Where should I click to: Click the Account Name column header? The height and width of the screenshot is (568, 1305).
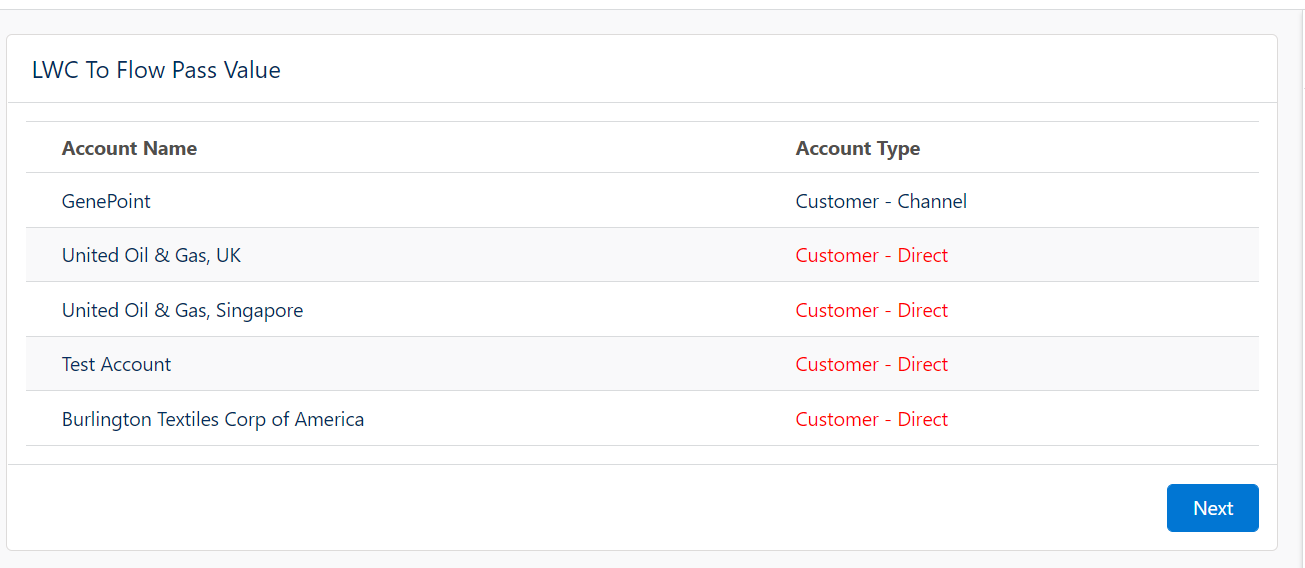(129, 148)
